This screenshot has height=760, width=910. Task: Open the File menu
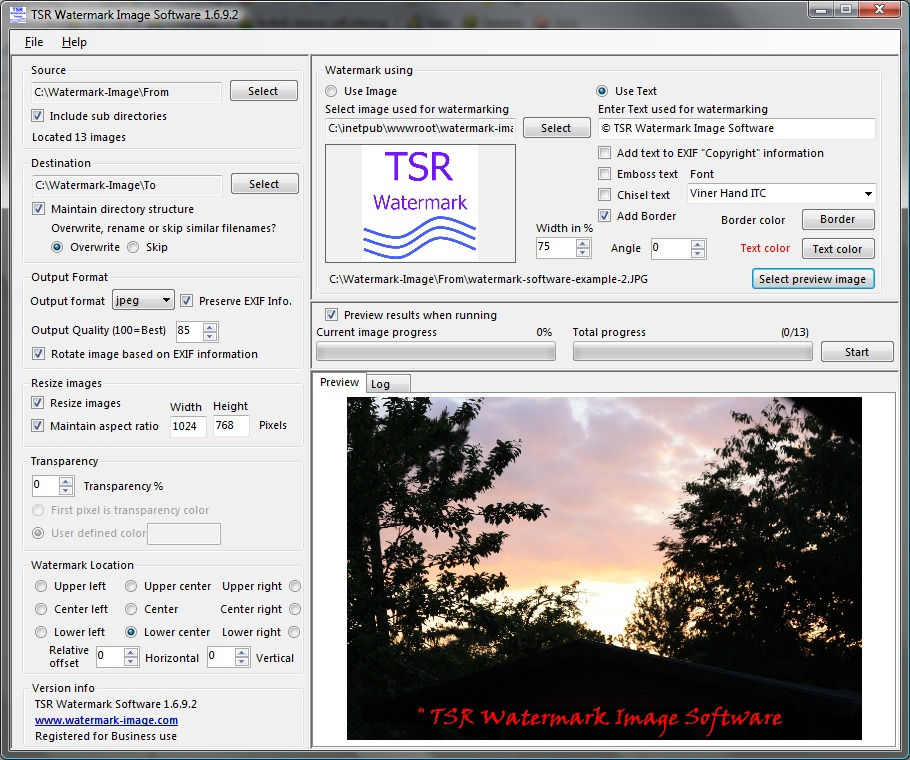[34, 42]
